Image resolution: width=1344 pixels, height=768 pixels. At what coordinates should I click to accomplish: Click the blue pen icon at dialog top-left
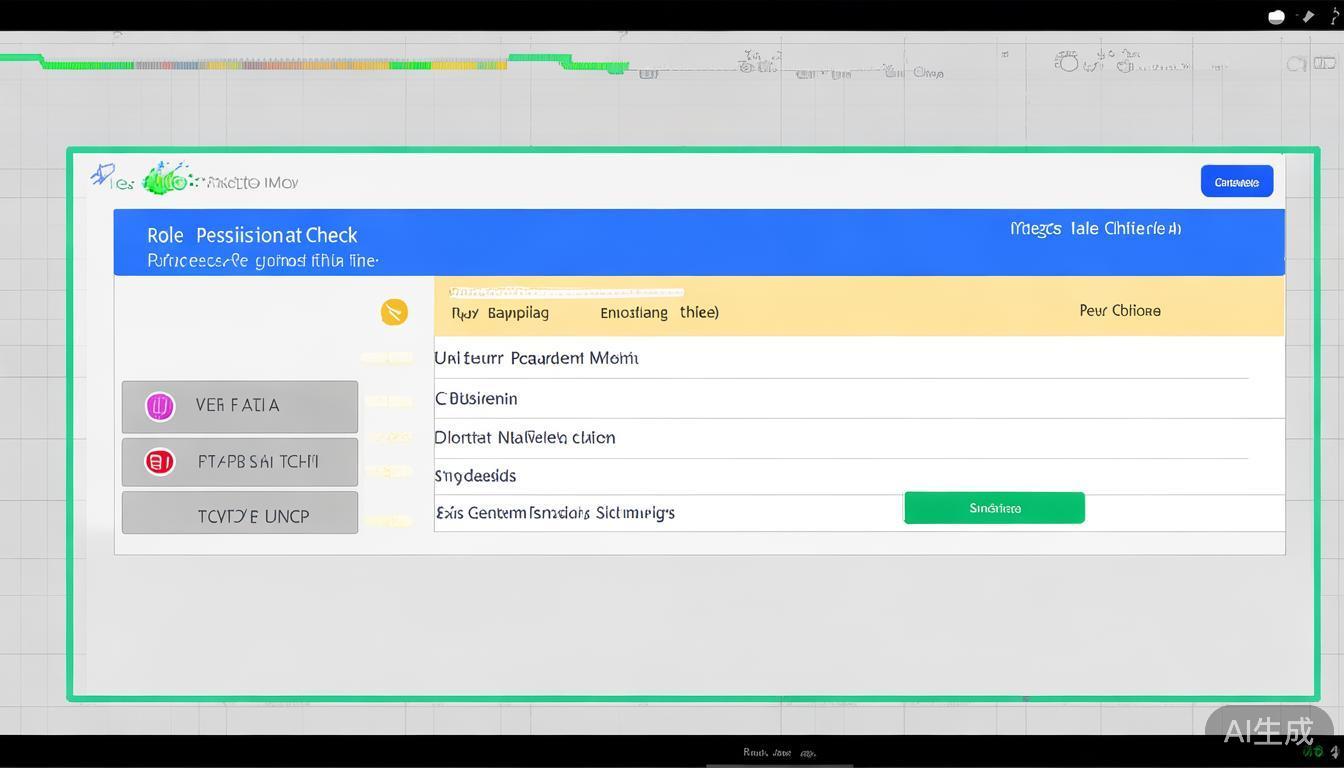[102, 175]
